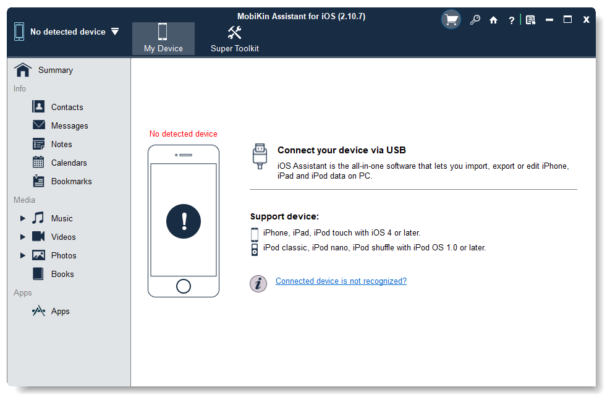Open Notes category
Image resolution: width=610 pixels, height=400 pixels.
(x=61, y=144)
